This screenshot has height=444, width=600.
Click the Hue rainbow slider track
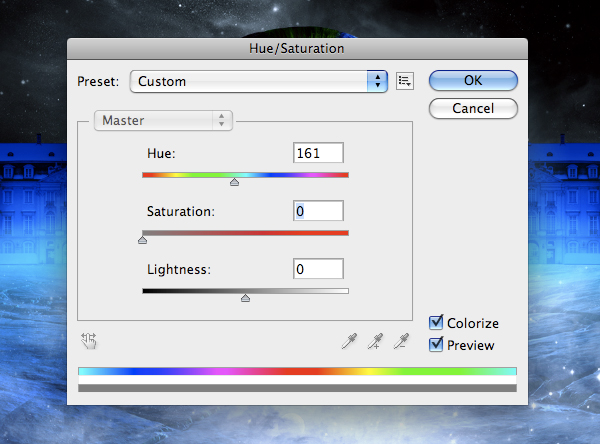point(245,175)
